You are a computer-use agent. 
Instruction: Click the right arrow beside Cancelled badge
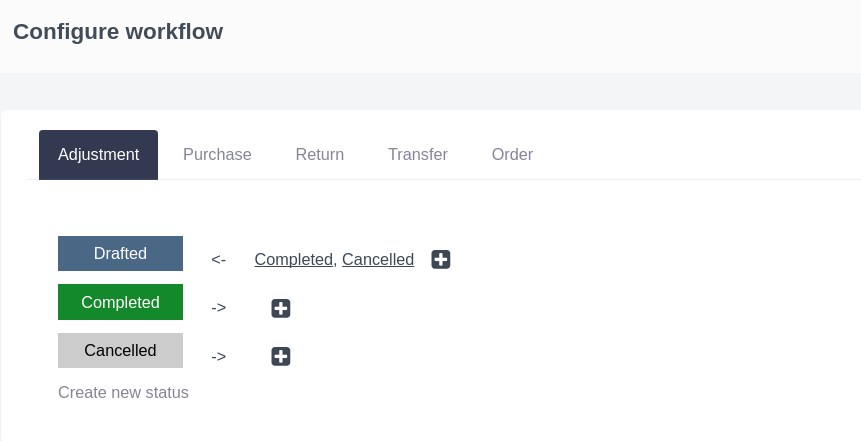pyautogui.click(x=219, y=356)
